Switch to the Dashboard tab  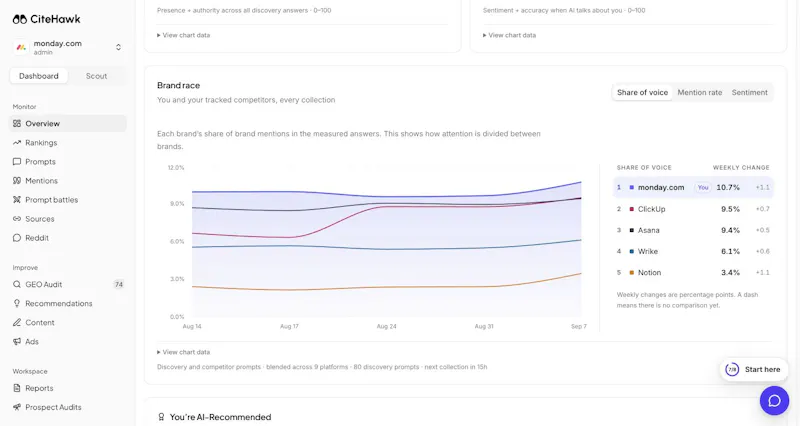tap(39, 76)
